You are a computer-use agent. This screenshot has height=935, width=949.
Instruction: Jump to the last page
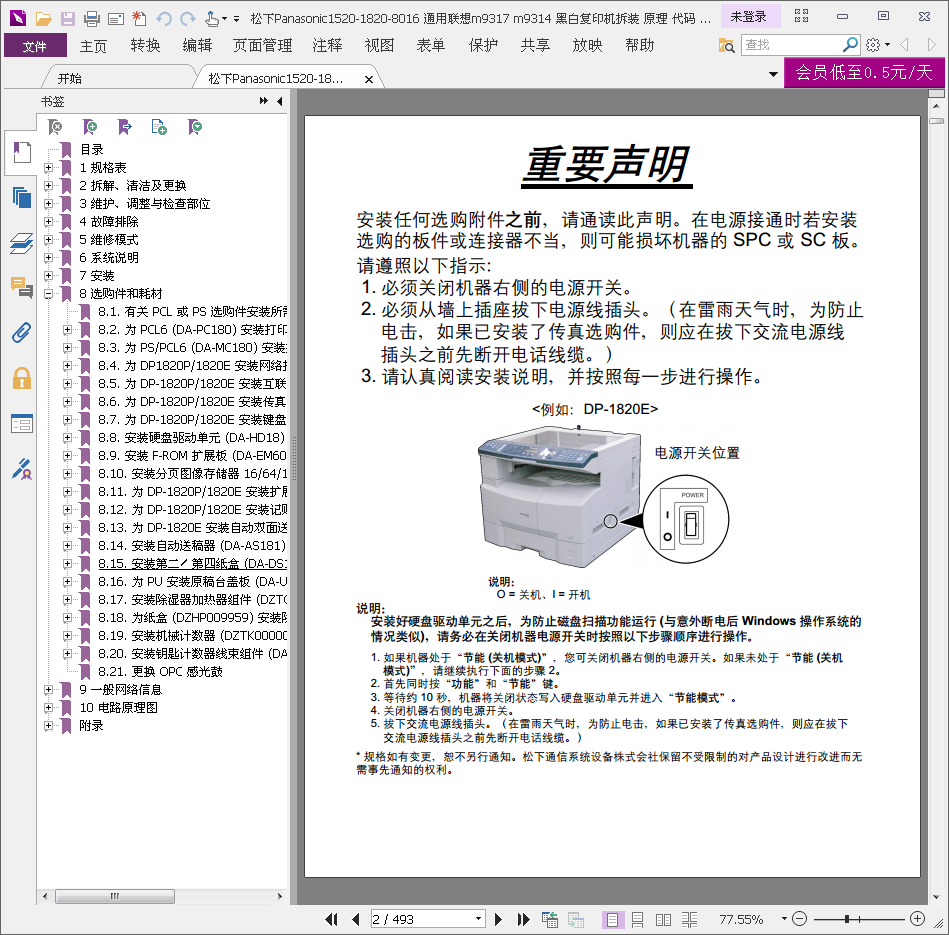click(524, 920)
